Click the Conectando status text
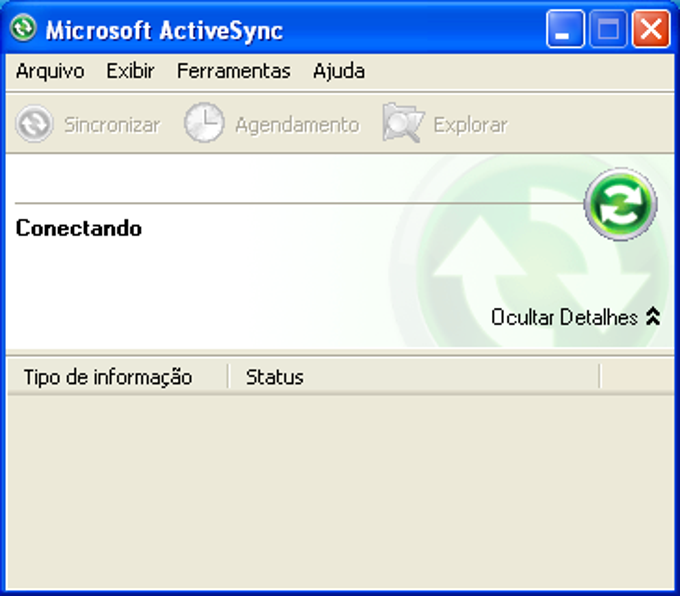 coord(79,228)
